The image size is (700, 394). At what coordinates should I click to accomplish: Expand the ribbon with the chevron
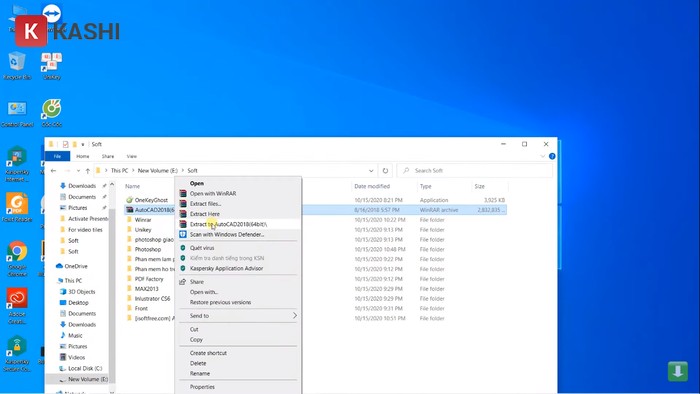tap(542, 156)
